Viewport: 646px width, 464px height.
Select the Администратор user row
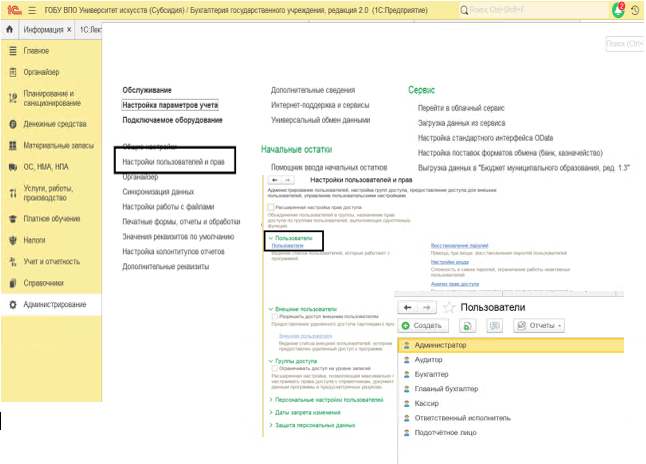511,345
